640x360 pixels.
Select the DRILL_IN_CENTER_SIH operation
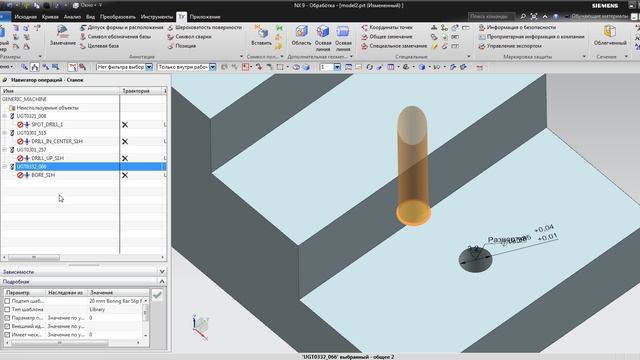[x=57, y=141]
